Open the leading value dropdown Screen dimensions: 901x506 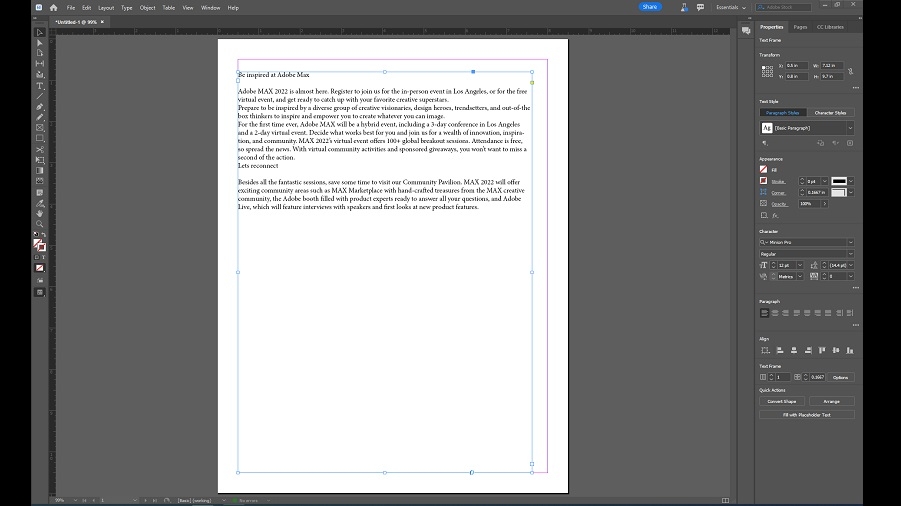tap(850, 265)
